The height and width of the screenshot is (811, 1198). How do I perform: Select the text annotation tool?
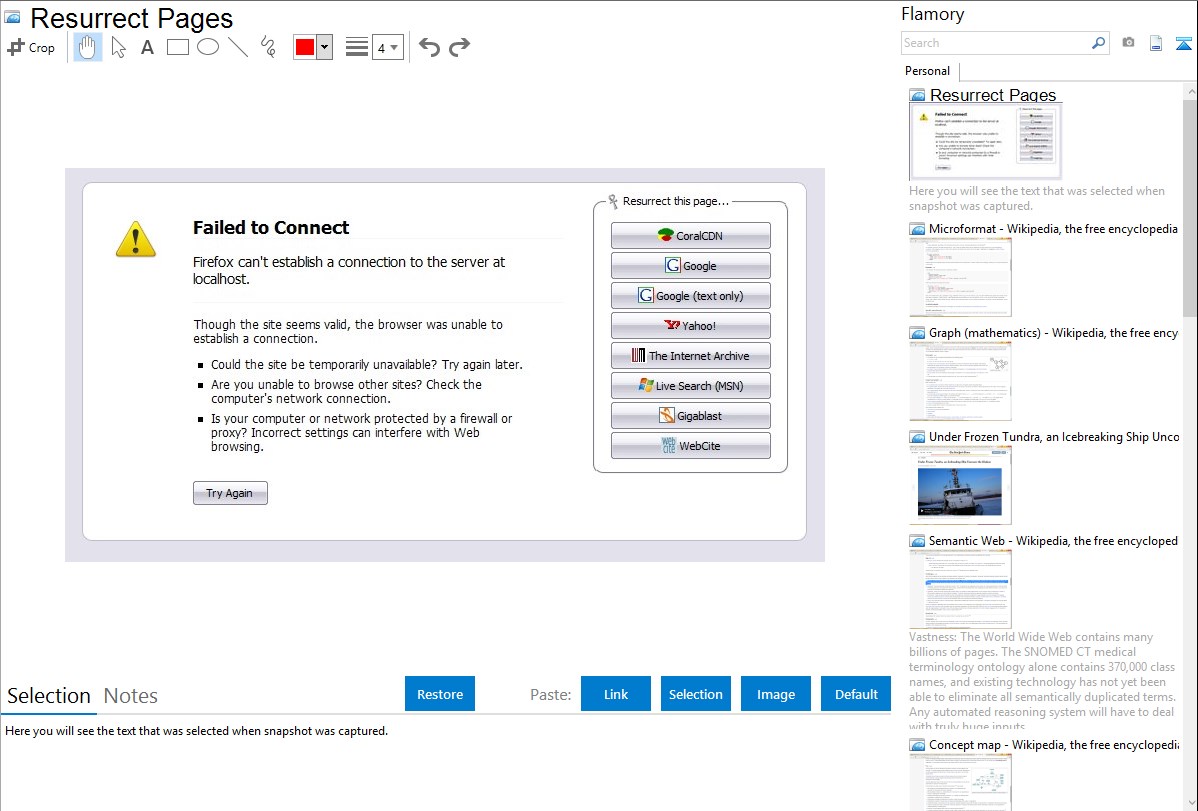pyautogui.click(x=147, y=47)
